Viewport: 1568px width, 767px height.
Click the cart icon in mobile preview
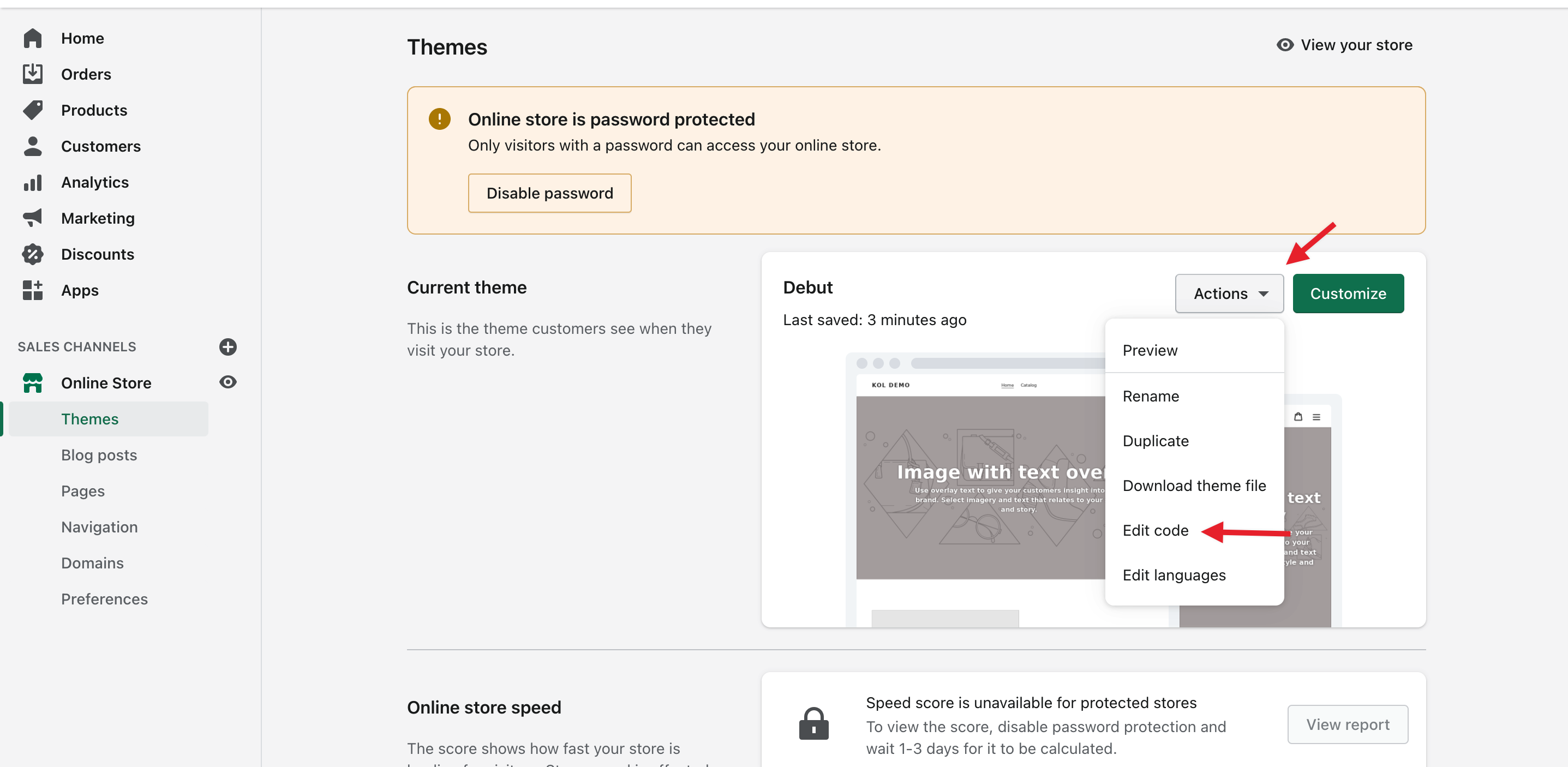(x=1298, y=417)
